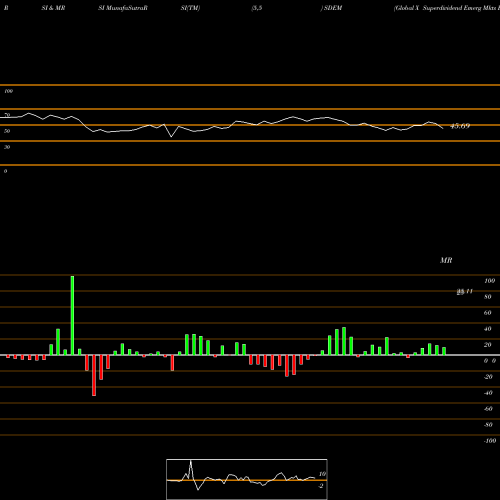Click the 100 label on MR axis
The width and height of the screenshot is (500, 500).
[x=489, y=281]
